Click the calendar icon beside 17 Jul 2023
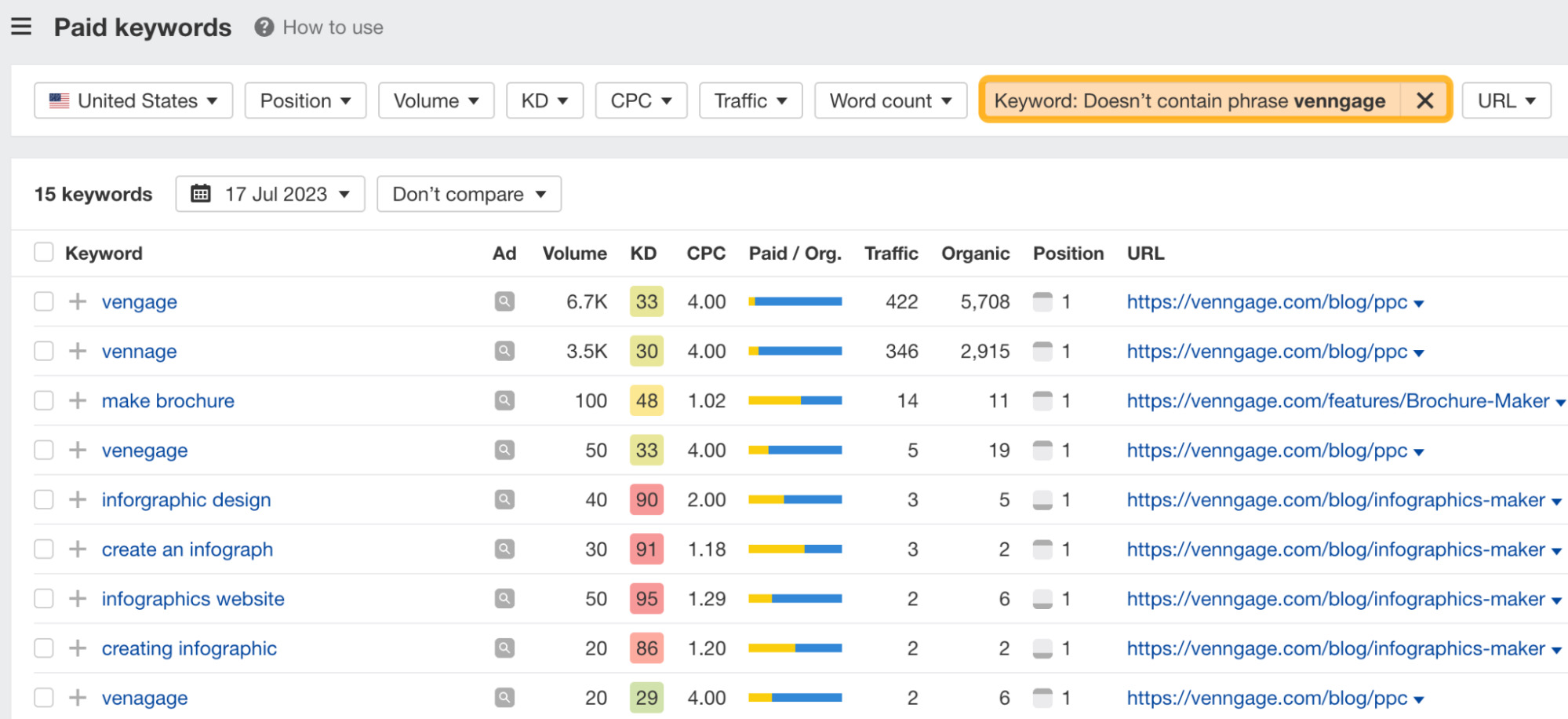The image size is (1568, 719). click(x=202, y=194)
